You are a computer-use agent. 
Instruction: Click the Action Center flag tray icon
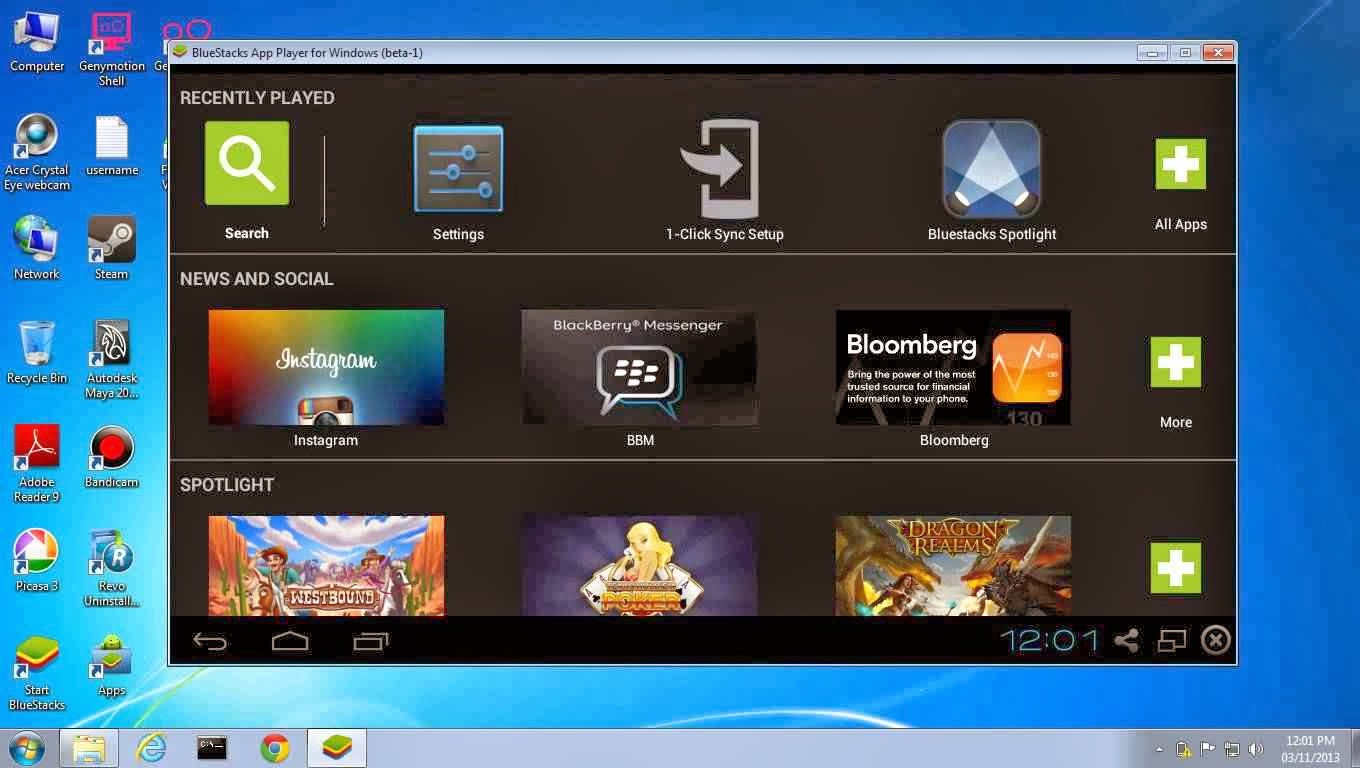(x=1208, y=749)
